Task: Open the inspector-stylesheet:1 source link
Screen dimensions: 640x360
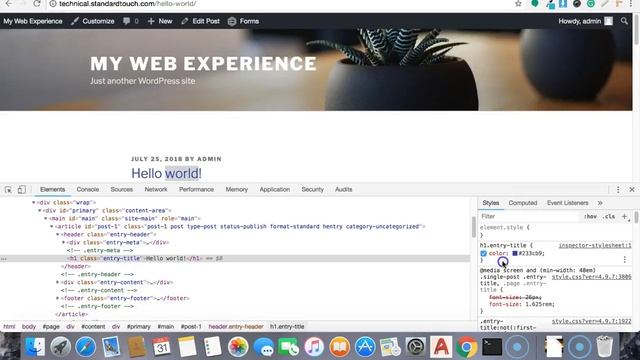Action: pyautogui.click(x=595, y=245)
